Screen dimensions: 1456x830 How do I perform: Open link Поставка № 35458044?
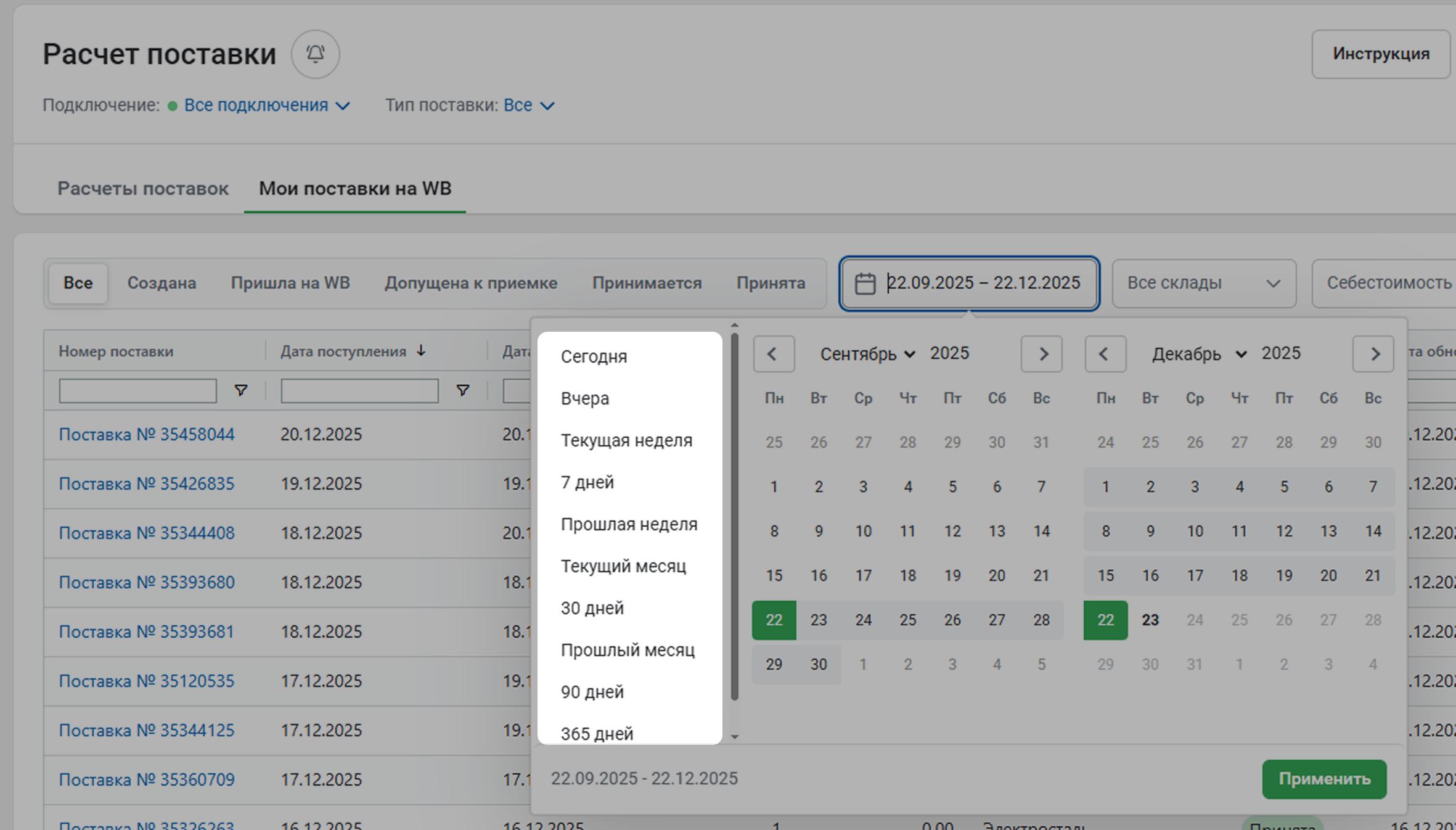click(x=147, y=435)
